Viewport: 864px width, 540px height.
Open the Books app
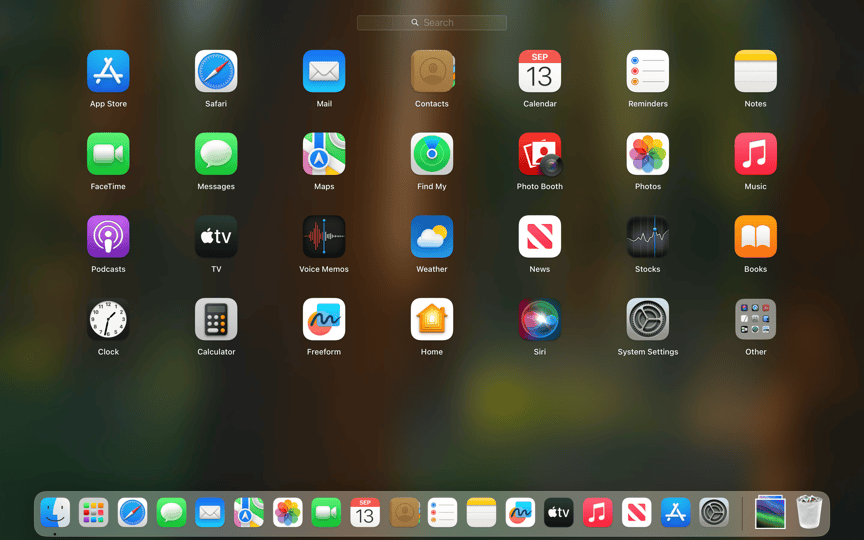point(755,236)
